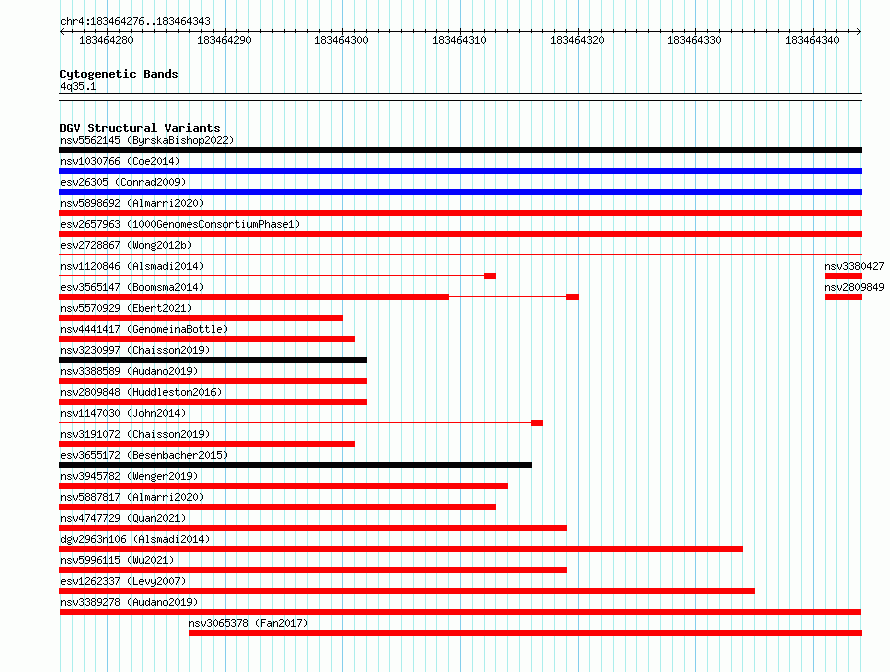Select the red bar under nsv5887817
Screen dimensions: 890x672
pos(278,507)
